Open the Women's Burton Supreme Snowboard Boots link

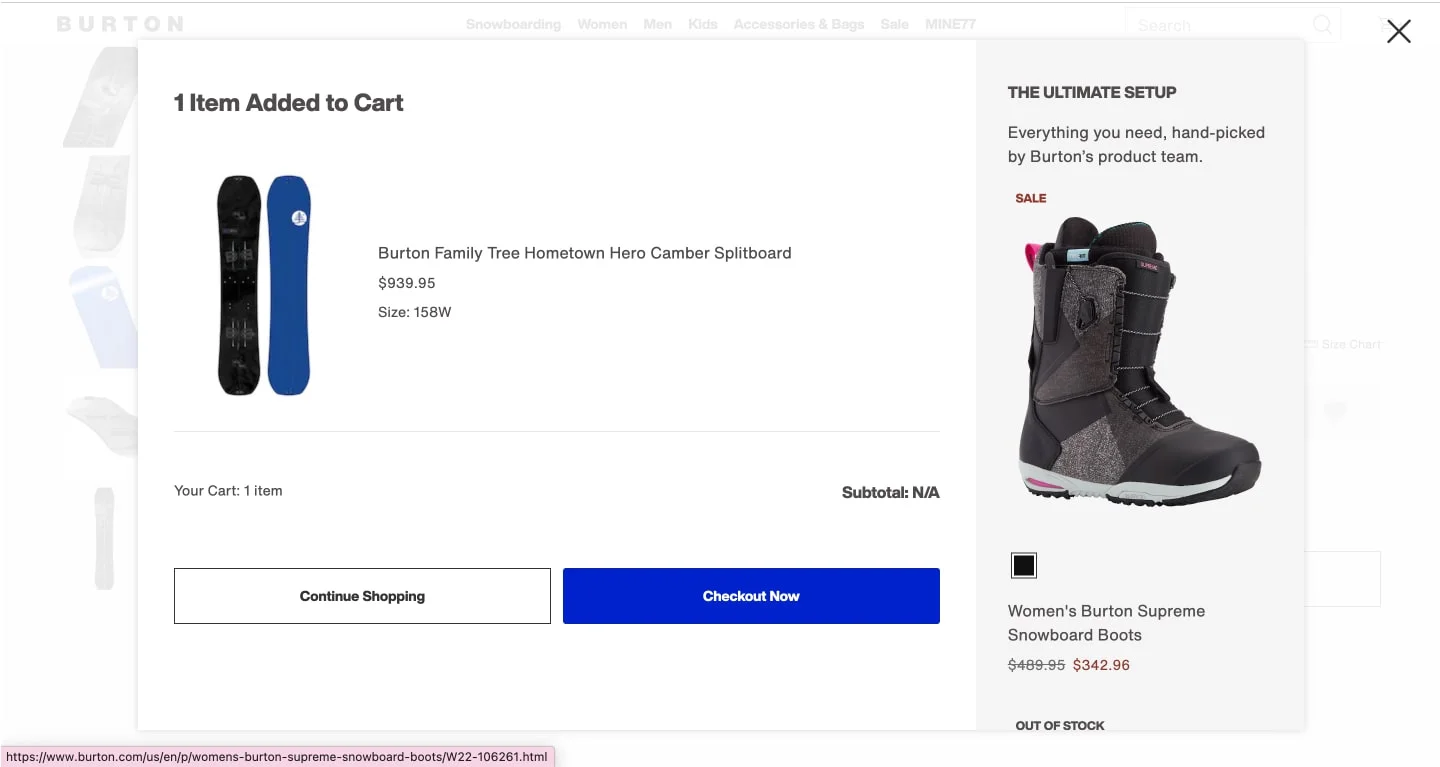pyautogui.click(x=1106, y=622)
